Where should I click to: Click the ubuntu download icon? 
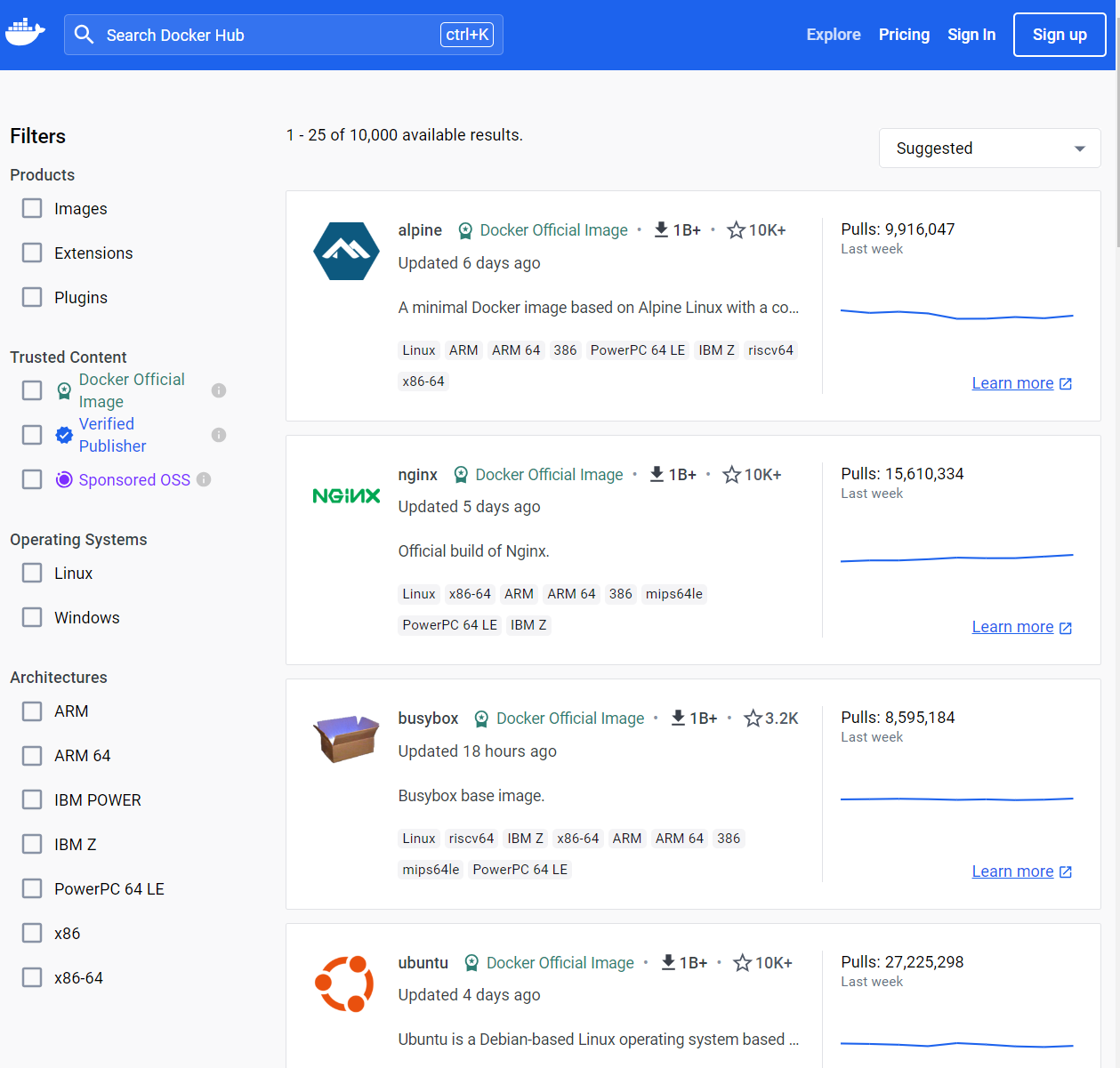click(668, 962)
